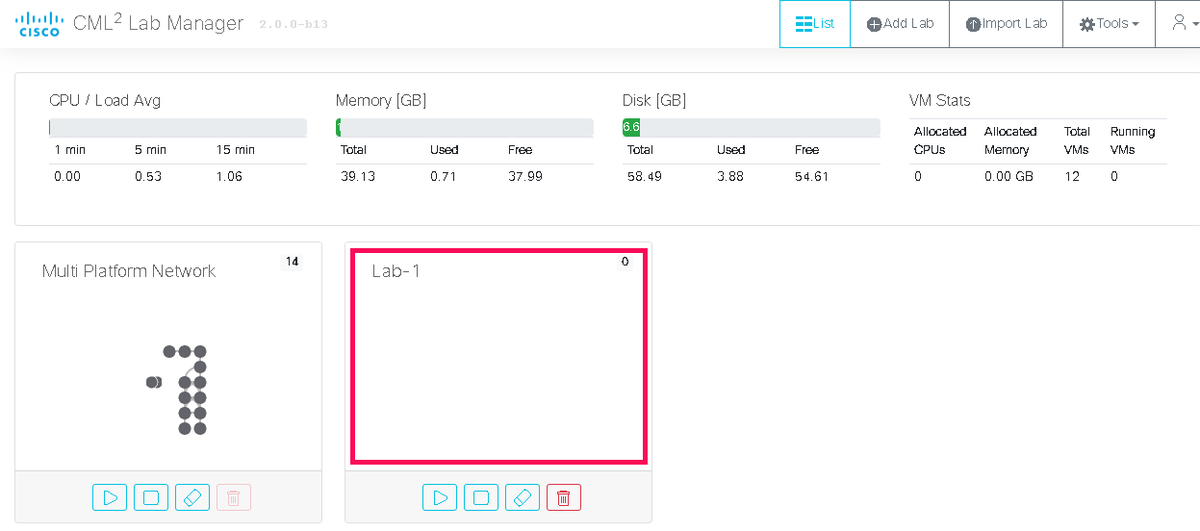The width and height of the screenshot is (1200, 531).
Task: Click the Lab-1 node count badge 0
Action: pos(625,262)
